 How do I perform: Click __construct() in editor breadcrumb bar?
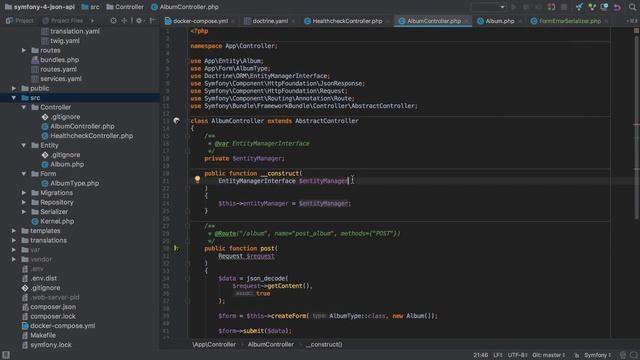pos(324,344)
